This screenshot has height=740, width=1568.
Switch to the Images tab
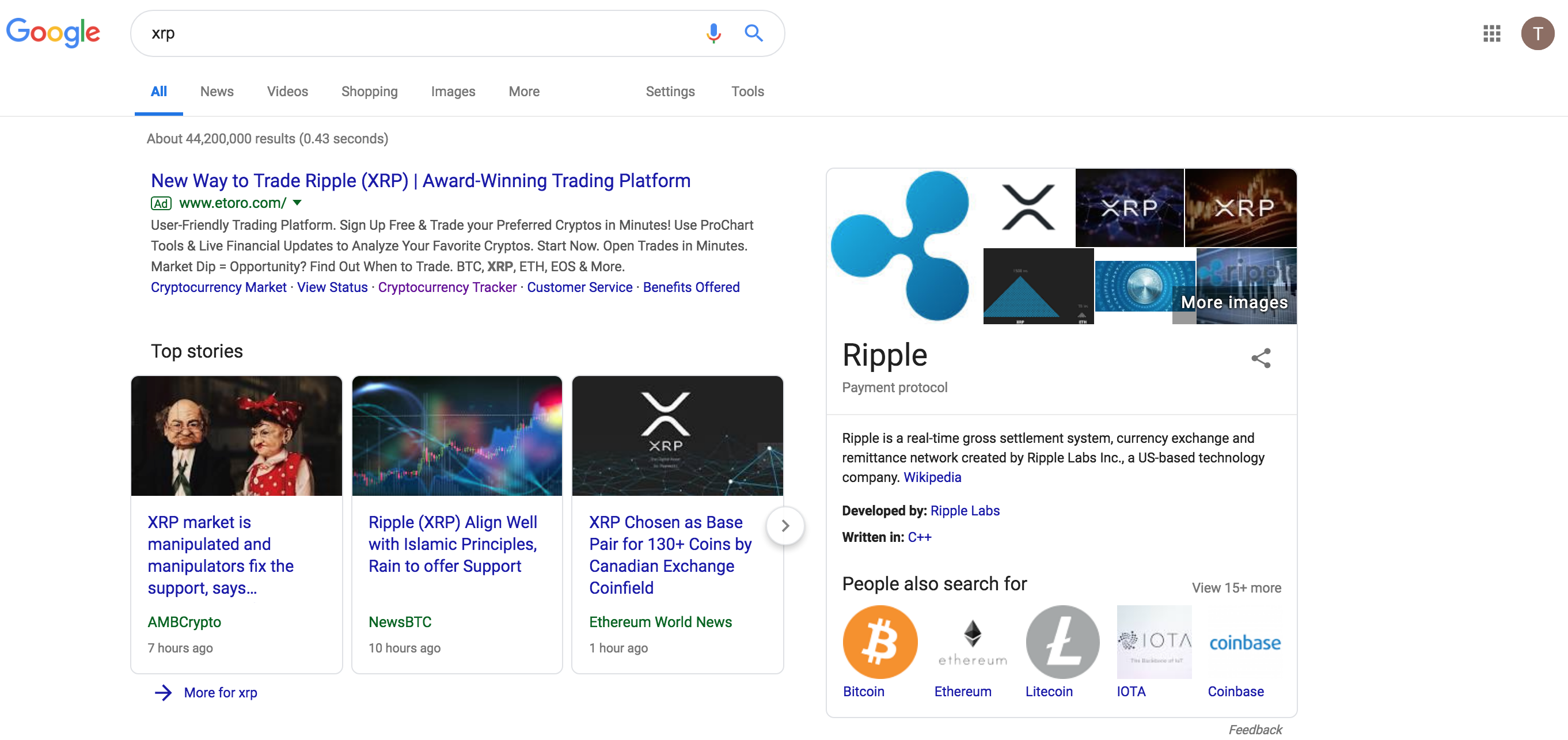point(453,92)
